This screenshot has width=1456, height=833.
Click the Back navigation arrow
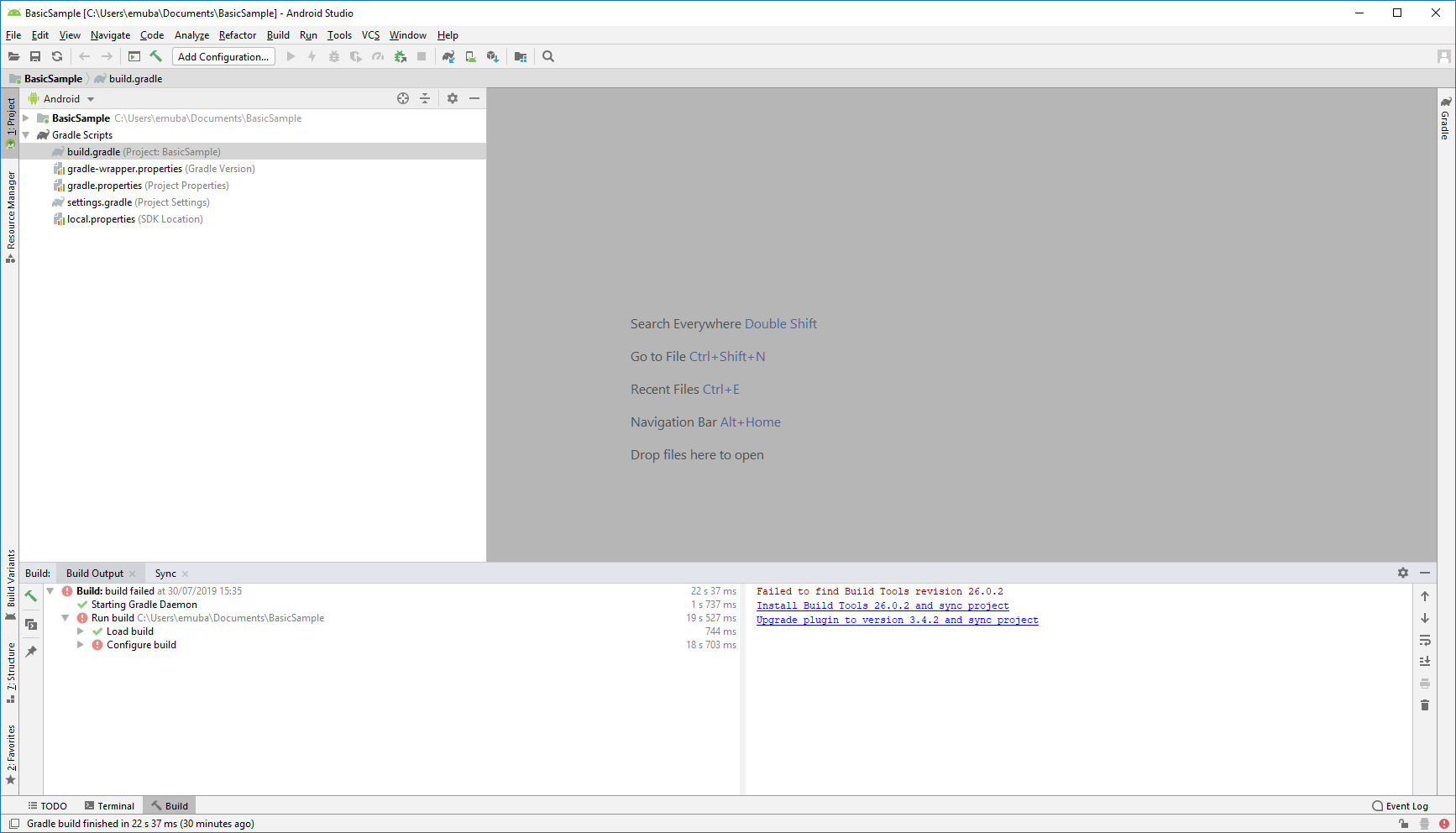click(x=85, y=56)
